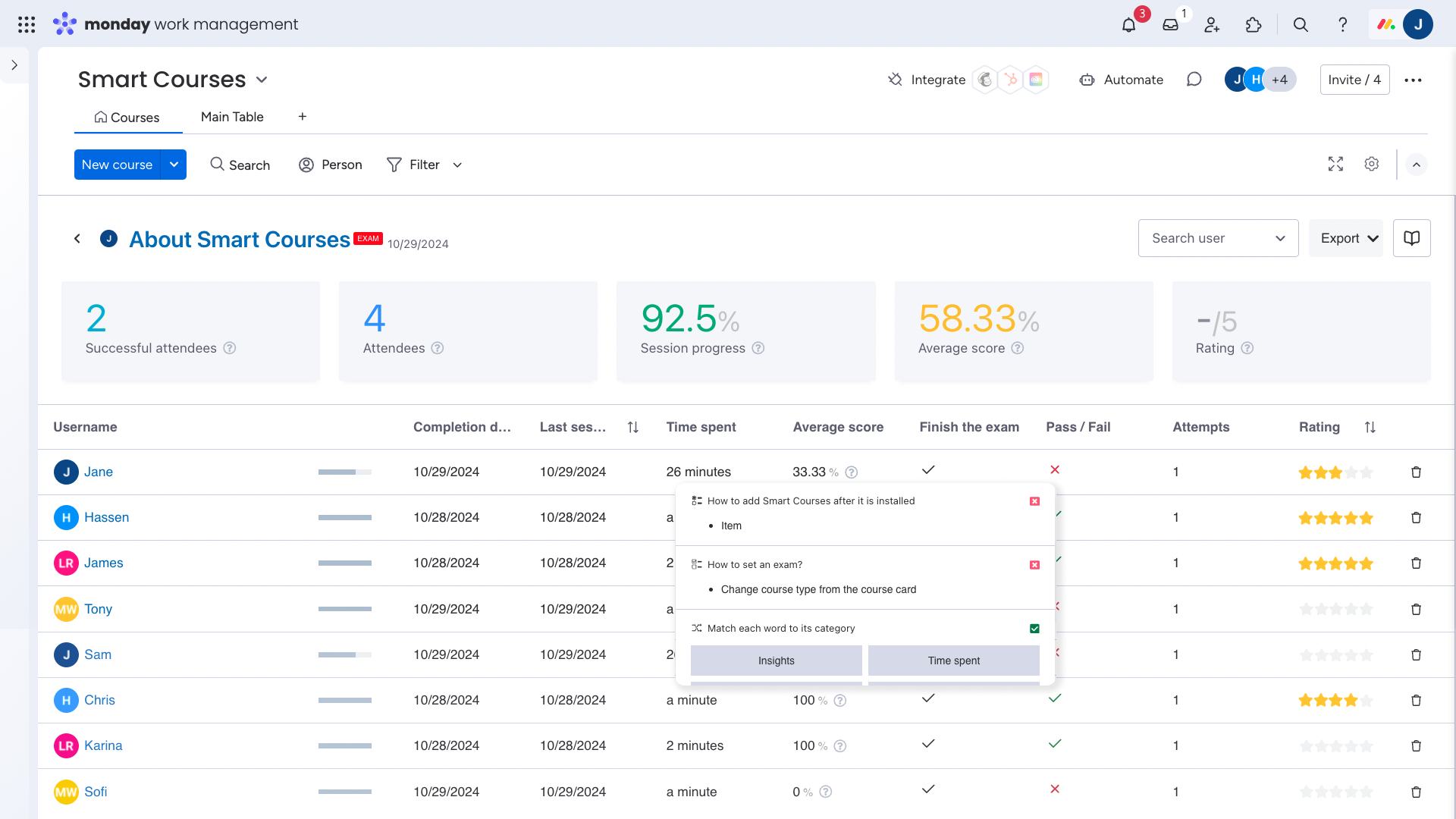This screenshot has height=819, width=1456.
Task: Open Tony's user link
Action: (x=98, y=609)
